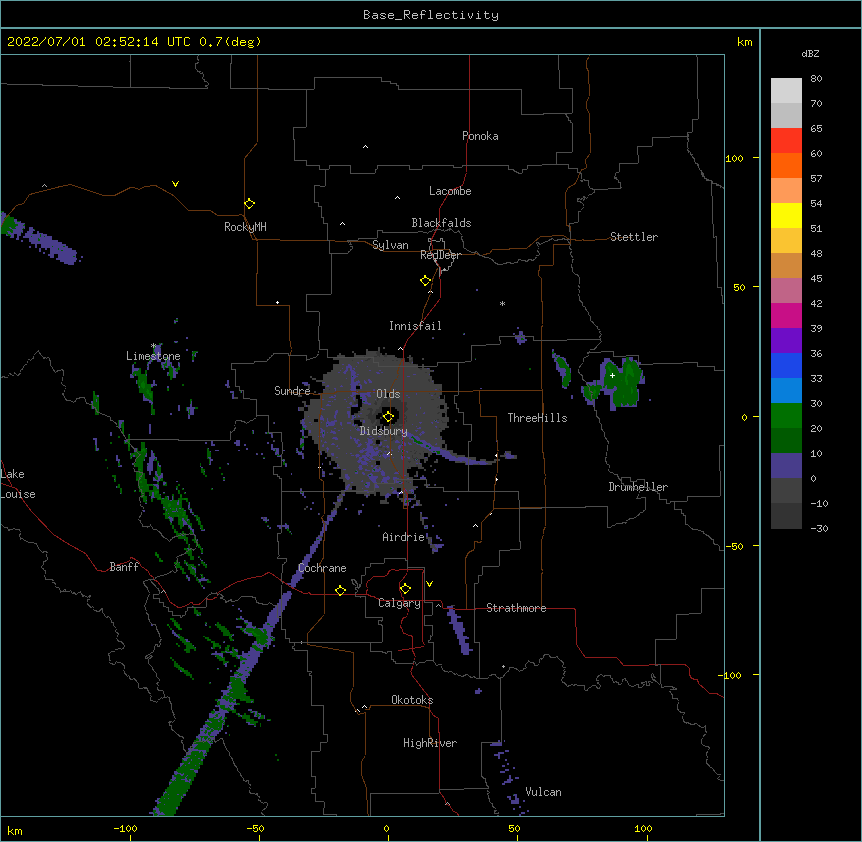Pick the mauve 45-42 dBZ legend swatch

(x=786, y=290)
